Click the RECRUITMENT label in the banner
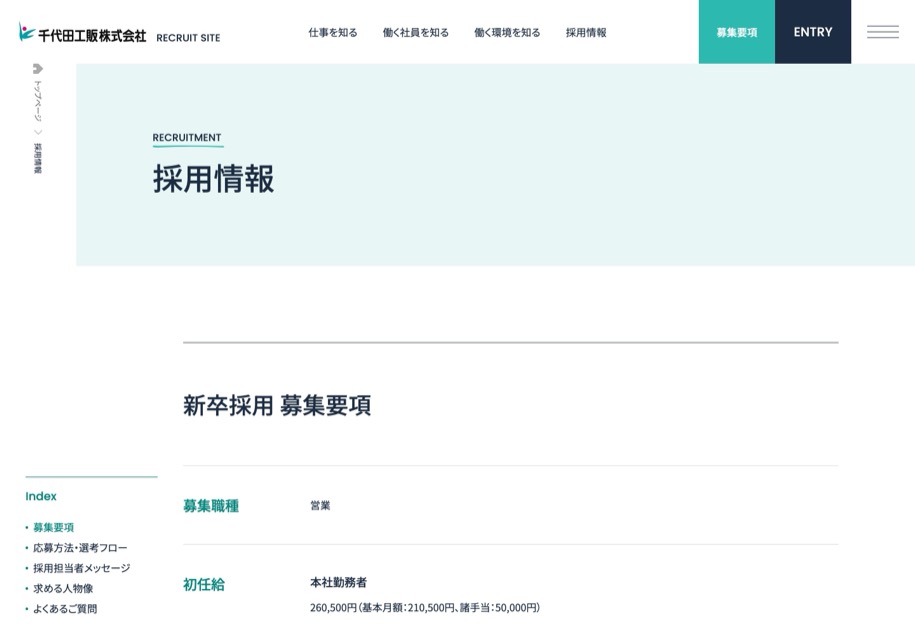The height and width of the screenshot is (635, 915). click(x=187, y=138)
